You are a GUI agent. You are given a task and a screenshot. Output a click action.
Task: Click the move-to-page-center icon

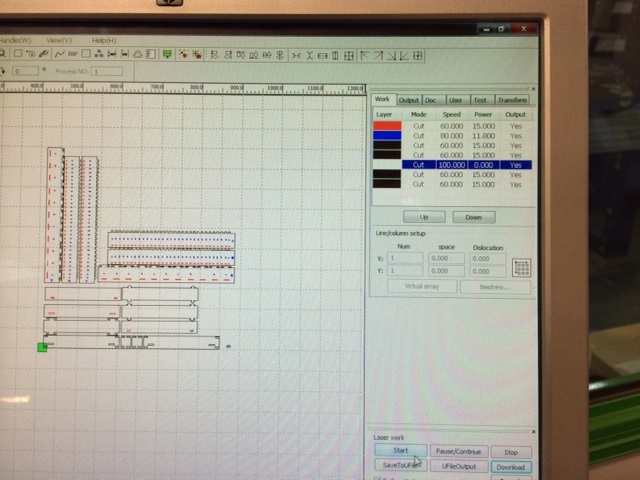click(x=418, y=56)
